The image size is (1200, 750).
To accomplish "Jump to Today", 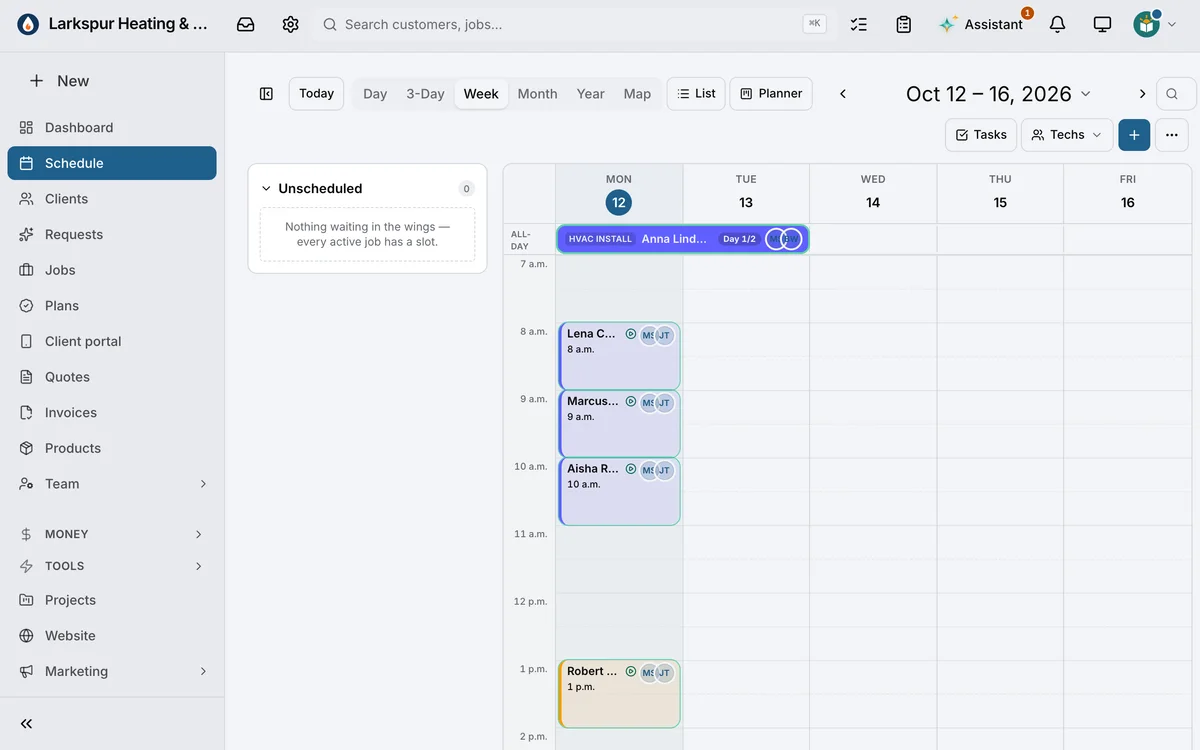I will (x=316, y=94).
